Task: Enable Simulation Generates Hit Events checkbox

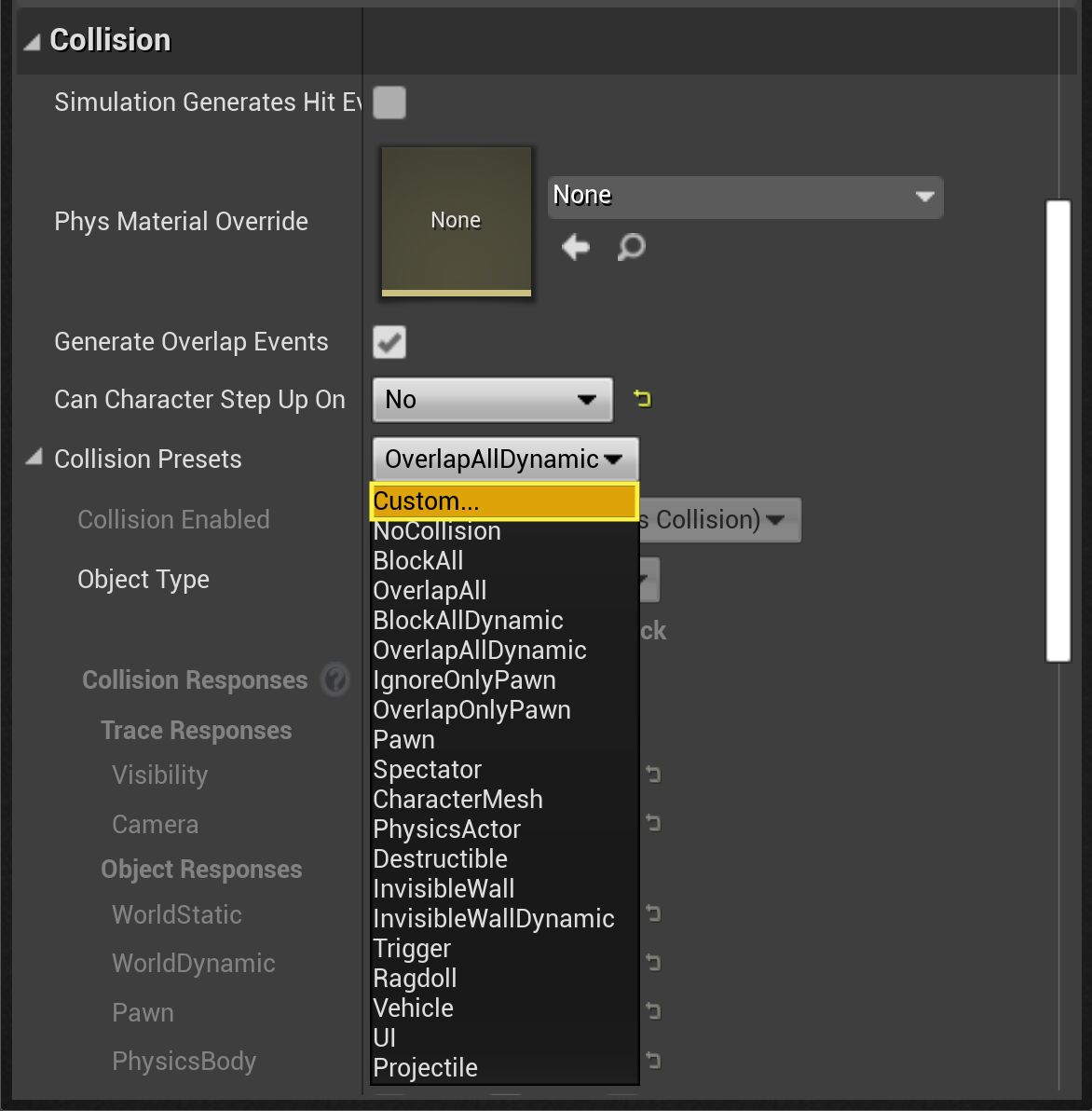Action: click(x=389, y=103)
